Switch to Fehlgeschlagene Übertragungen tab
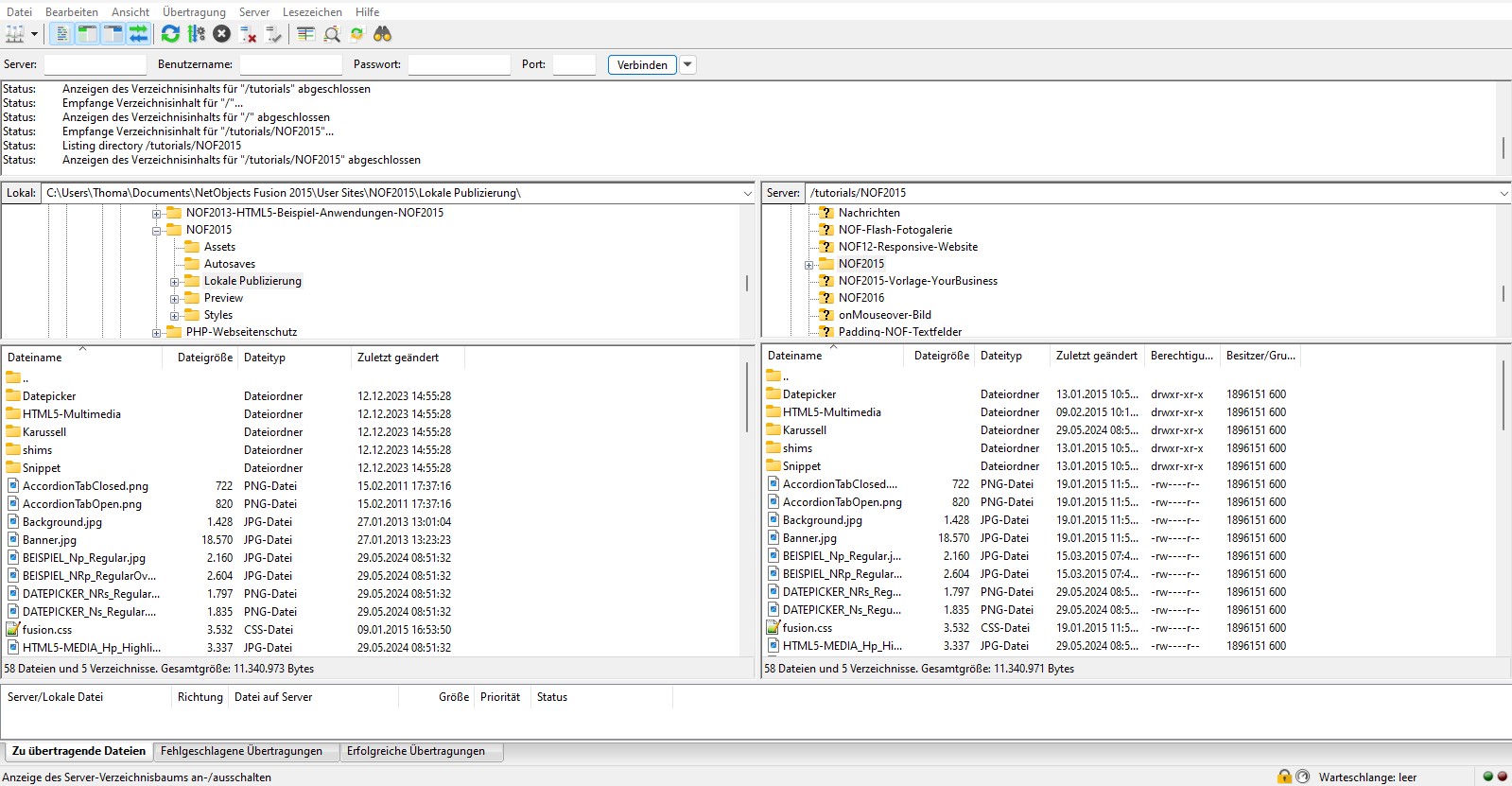 [x=241, y=751]
